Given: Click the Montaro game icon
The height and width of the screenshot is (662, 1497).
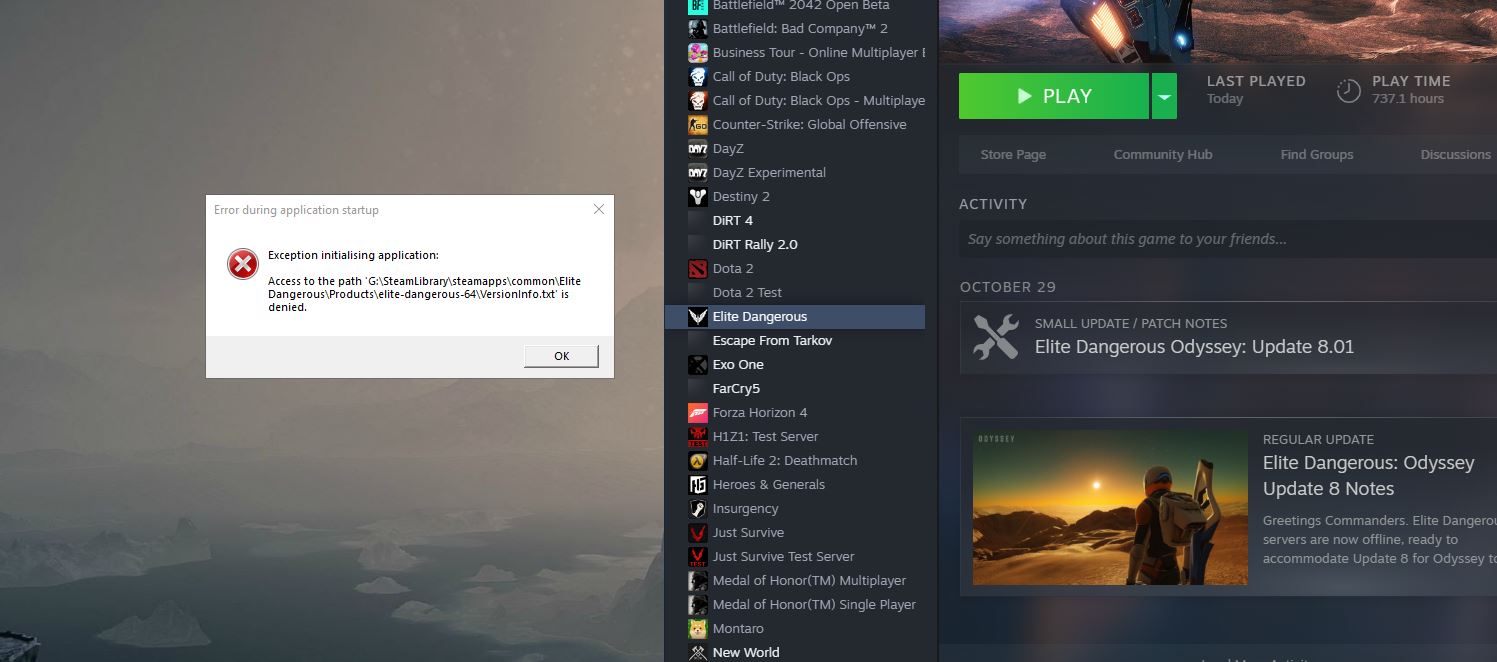Looking at the screenshot, I should pyautogui.click(x=698, y=628).
